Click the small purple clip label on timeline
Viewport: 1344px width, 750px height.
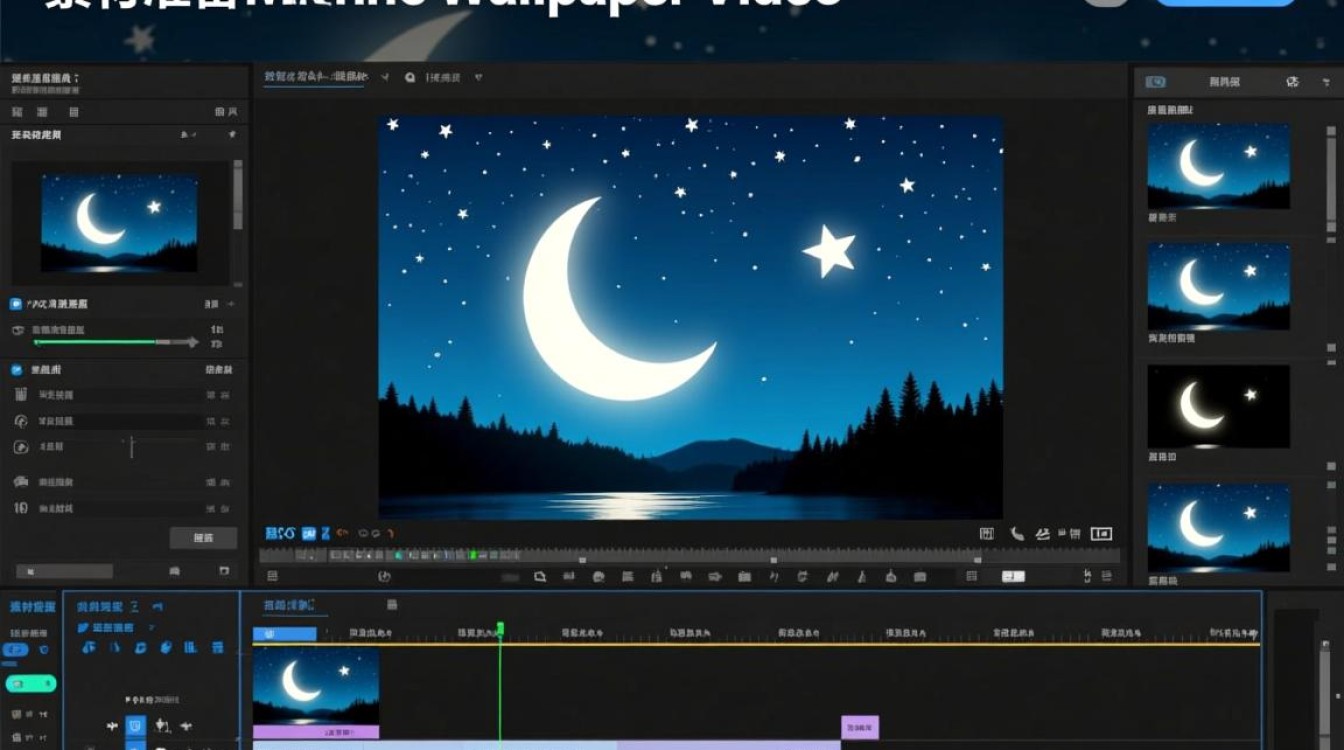[x=860, y=727]
